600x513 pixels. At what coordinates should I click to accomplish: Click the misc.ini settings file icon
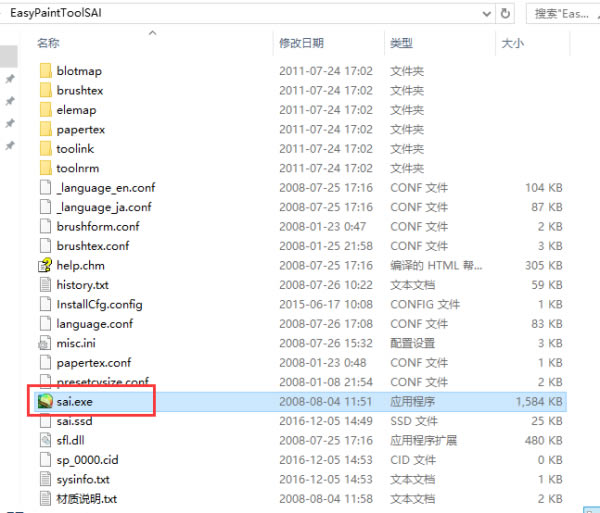click(x=45, y=343)
